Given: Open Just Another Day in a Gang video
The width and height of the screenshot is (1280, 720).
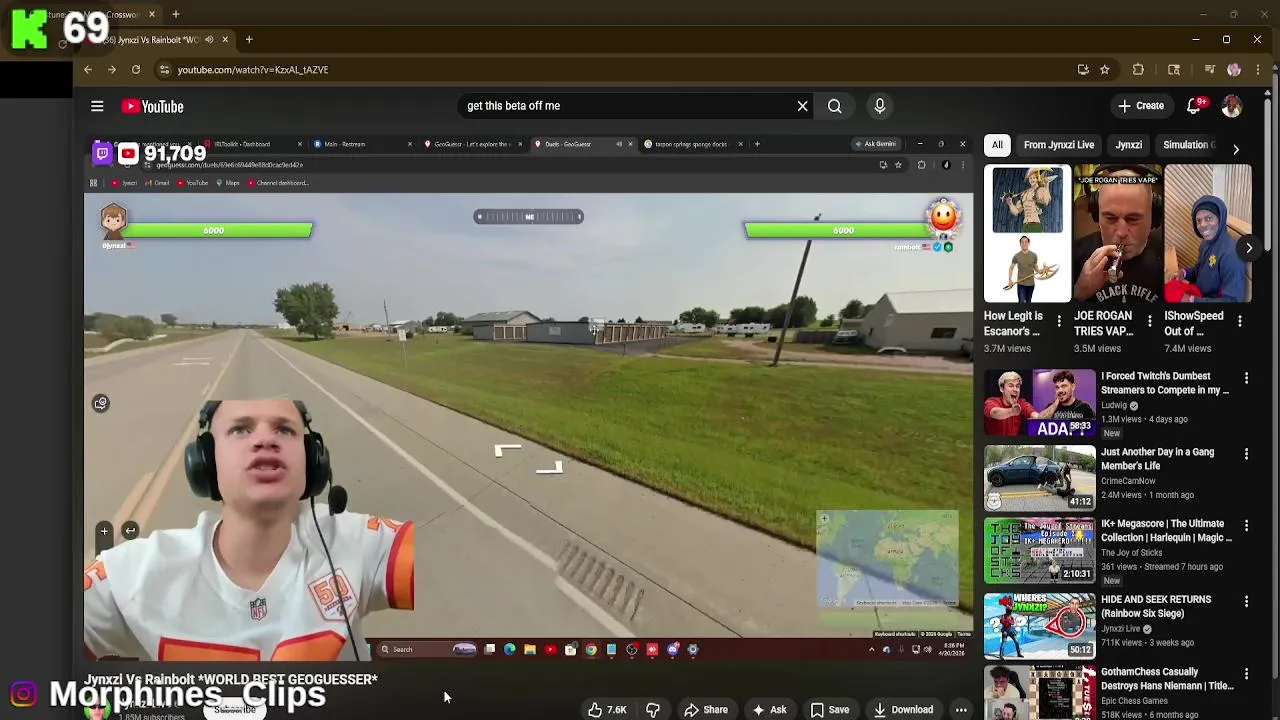Looking at the screenshot, I should tap(1040, 478).
